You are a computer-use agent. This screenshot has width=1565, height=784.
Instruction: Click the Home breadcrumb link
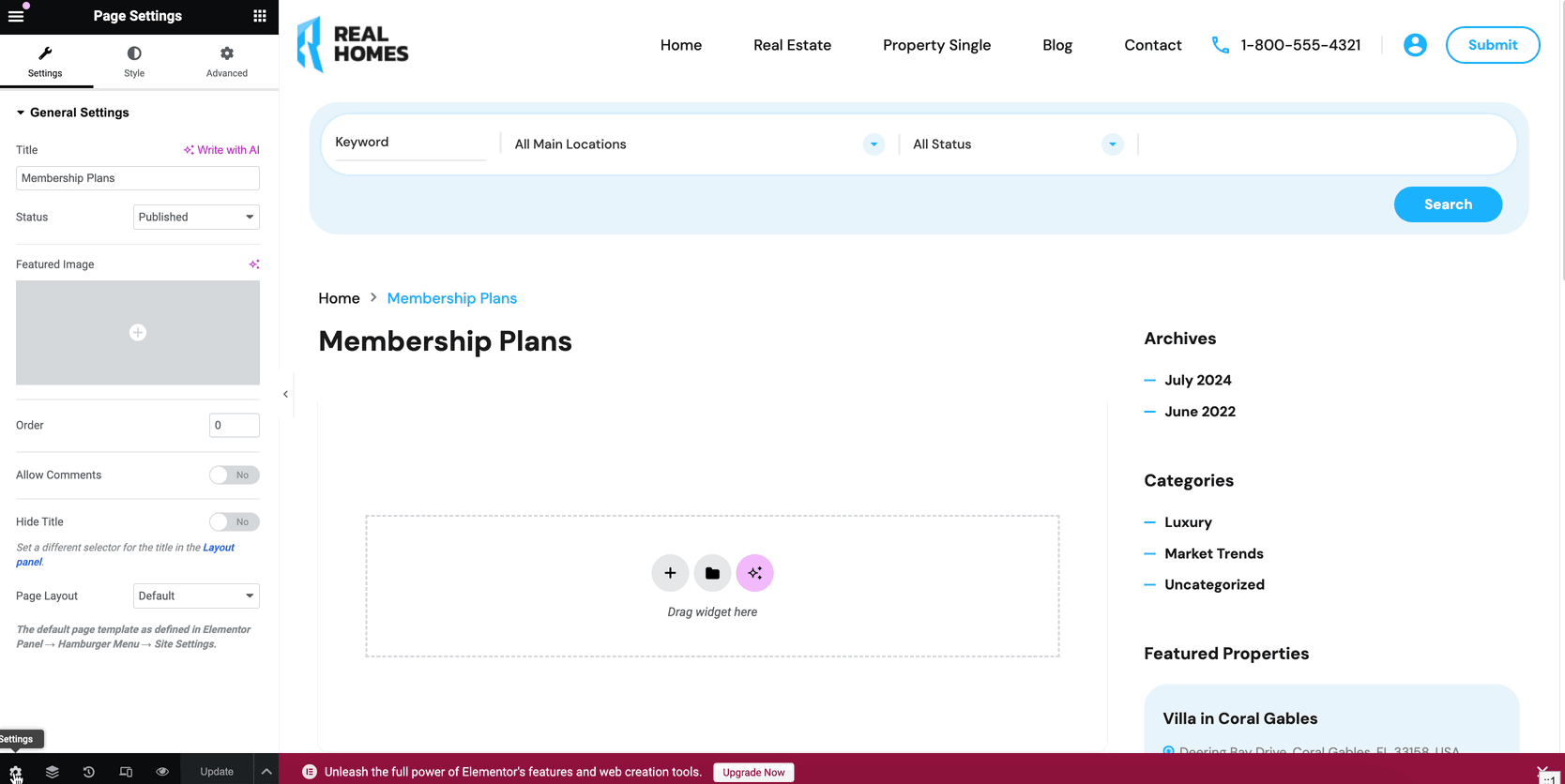click(x=339, y=298)
